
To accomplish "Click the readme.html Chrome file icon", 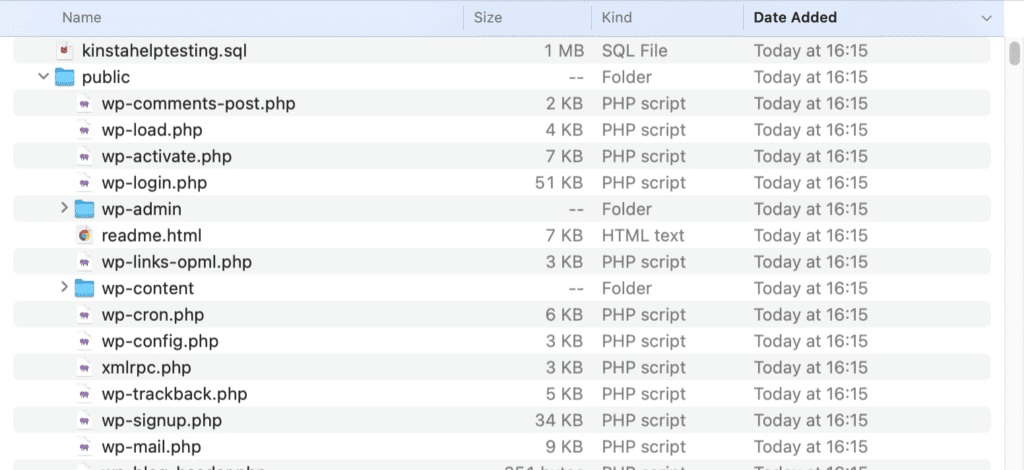I will (x=85, y=236).
